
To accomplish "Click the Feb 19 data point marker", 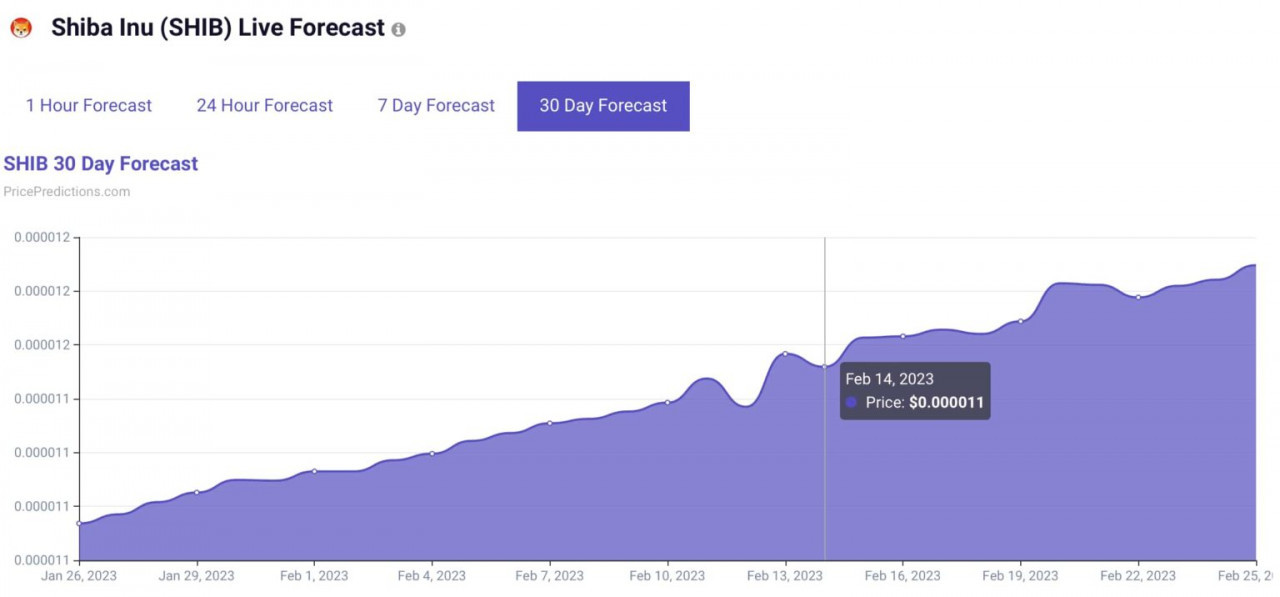I will (x=1021, y=321).
